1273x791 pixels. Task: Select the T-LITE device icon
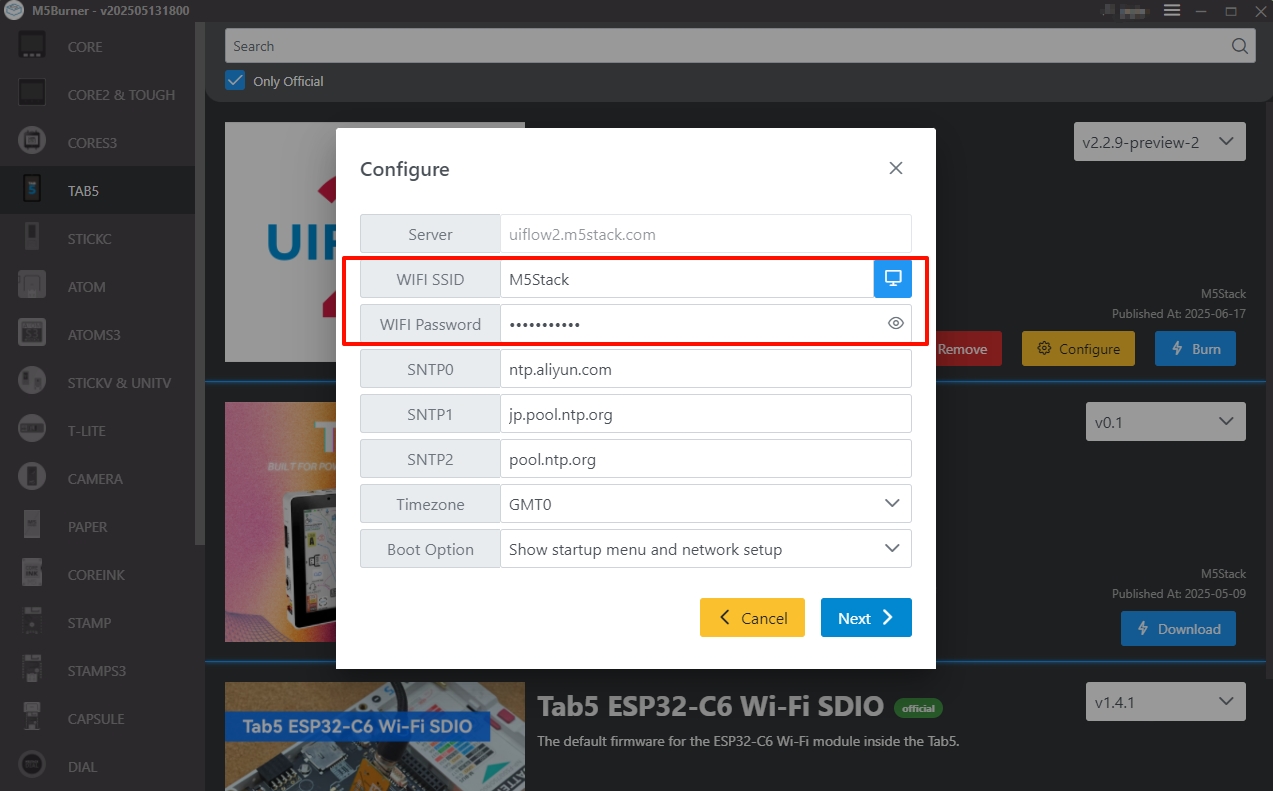pos(33,430)
